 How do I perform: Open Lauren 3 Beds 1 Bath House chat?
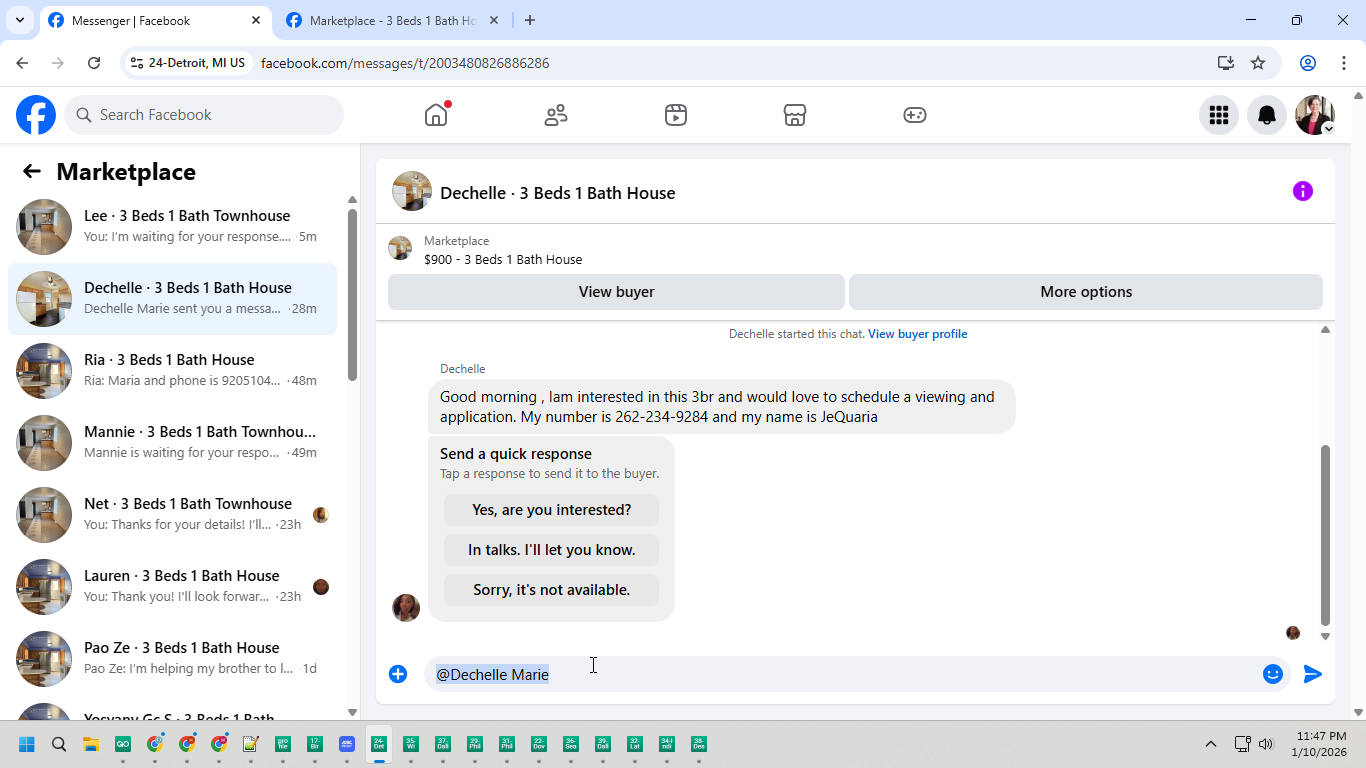tap(172, 587)
